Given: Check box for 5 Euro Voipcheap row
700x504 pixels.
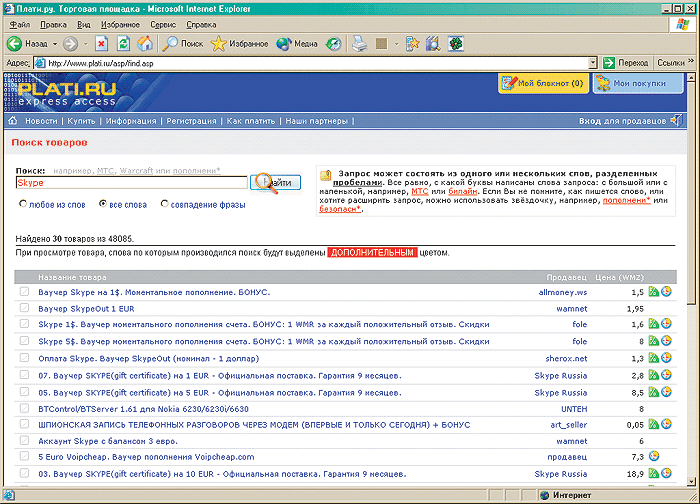Looking at the screenshot, I should (24, 456).
